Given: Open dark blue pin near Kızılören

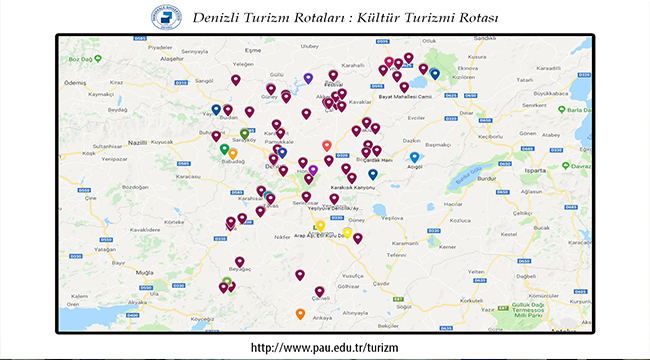Looking at the screenshot, I should pos(434,74).
